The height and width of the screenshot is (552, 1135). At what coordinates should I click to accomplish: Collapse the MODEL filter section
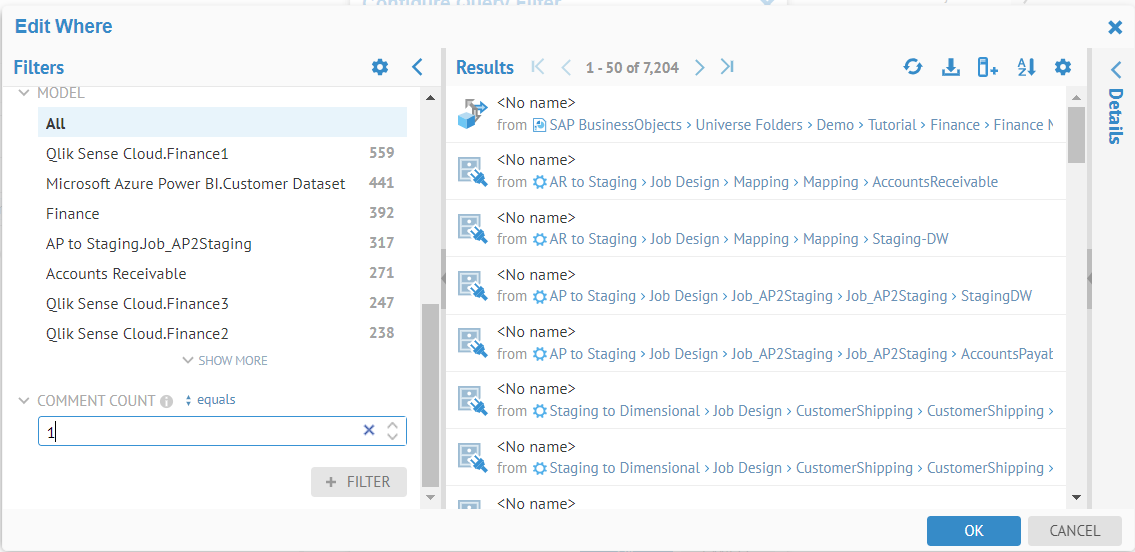(24, 93)
